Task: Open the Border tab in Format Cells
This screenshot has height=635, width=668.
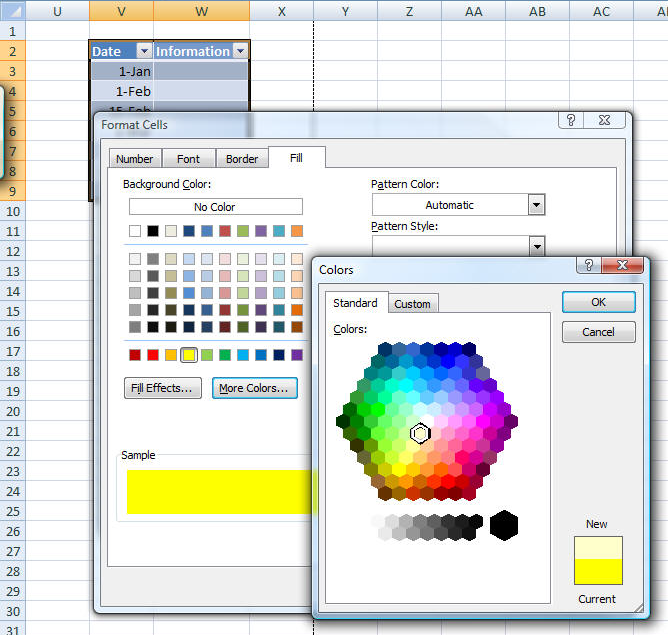Action: click(242, 159)
